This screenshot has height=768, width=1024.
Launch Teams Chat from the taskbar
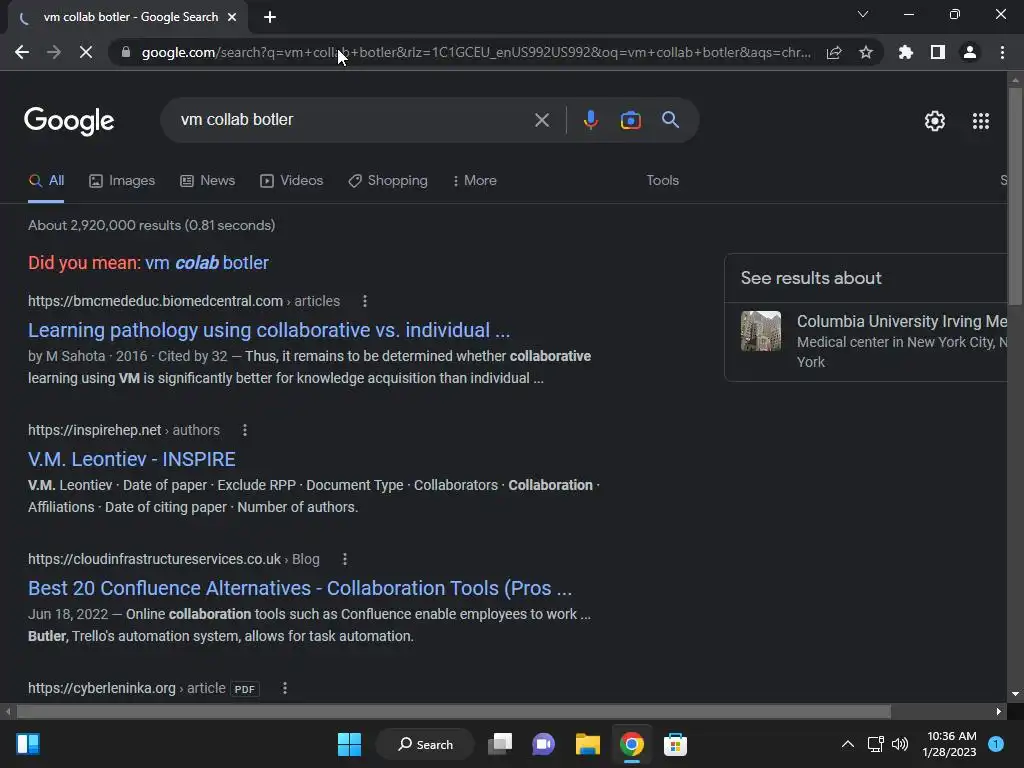(x=543, y=744)
